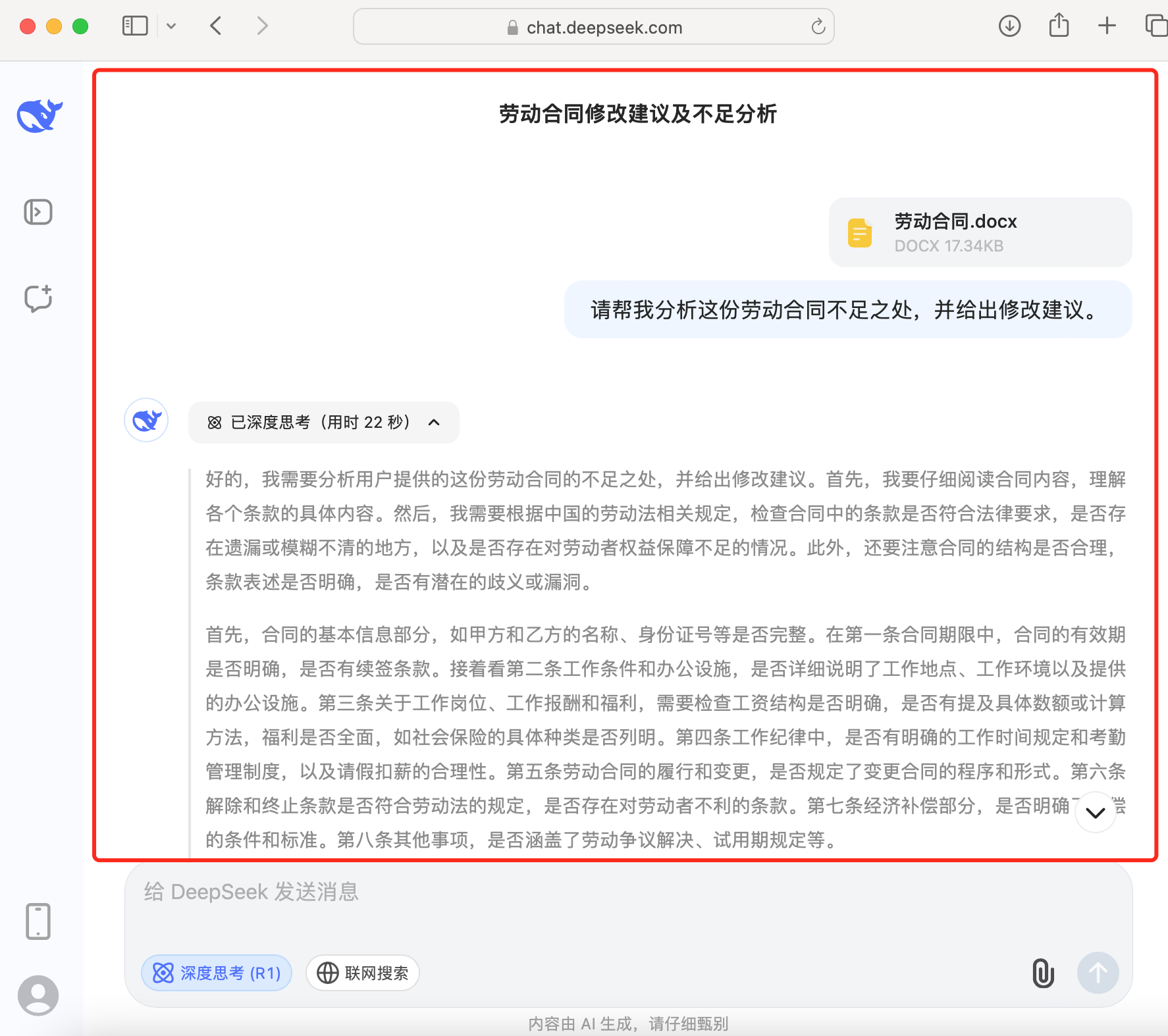Open a new Safari tab
Image resolution: width=1168 pixels, height=1036 pixels.
pos(1107,26)
